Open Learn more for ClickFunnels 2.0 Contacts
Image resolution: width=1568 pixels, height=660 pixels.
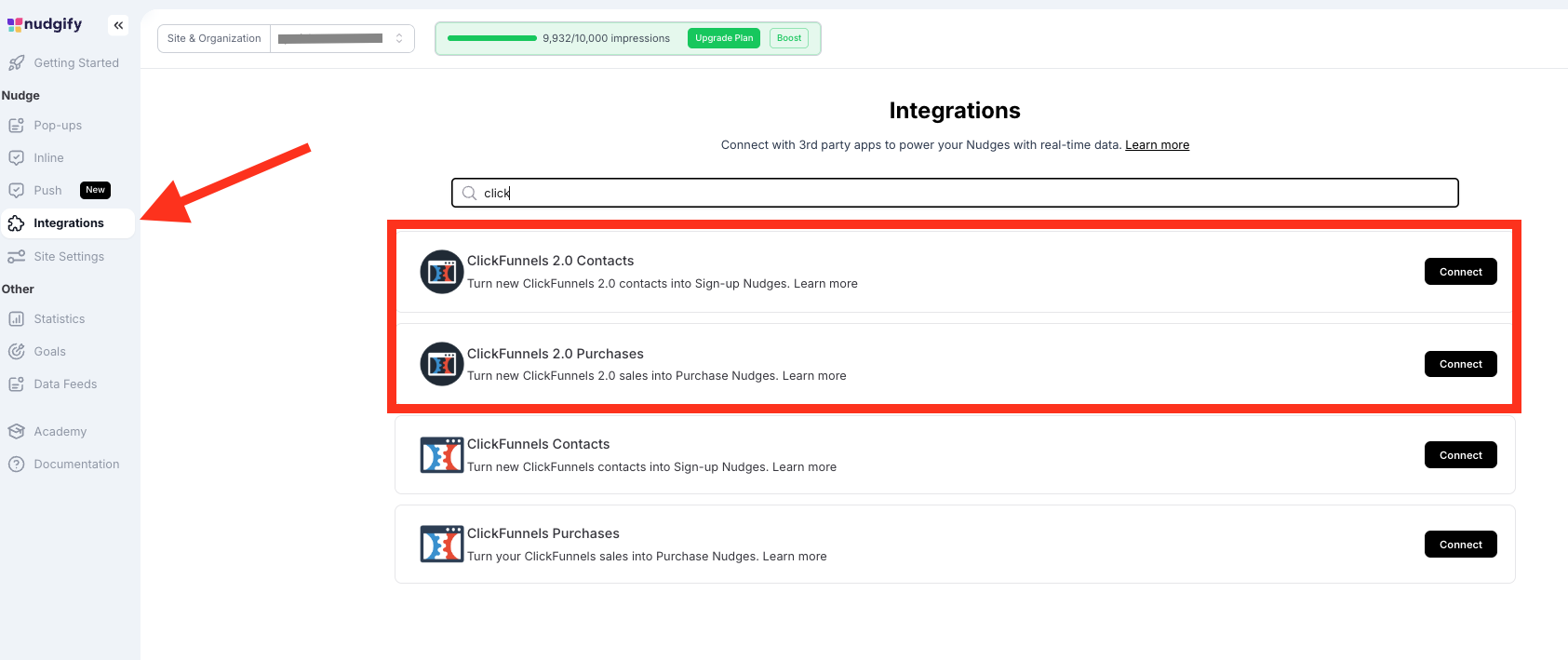click(825, 284)
